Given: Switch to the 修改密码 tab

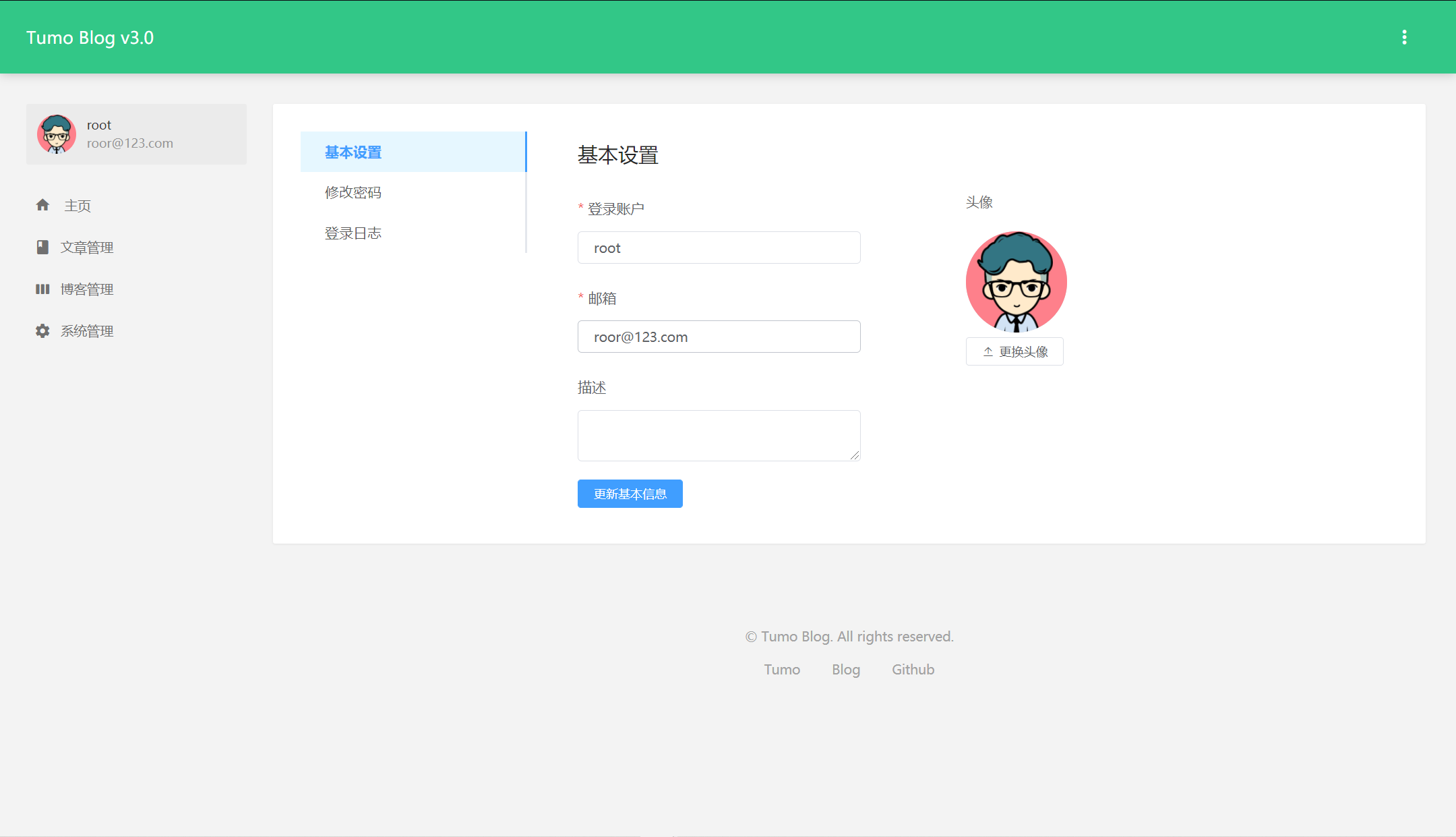Looking at the screenshot, I should 353,192.
